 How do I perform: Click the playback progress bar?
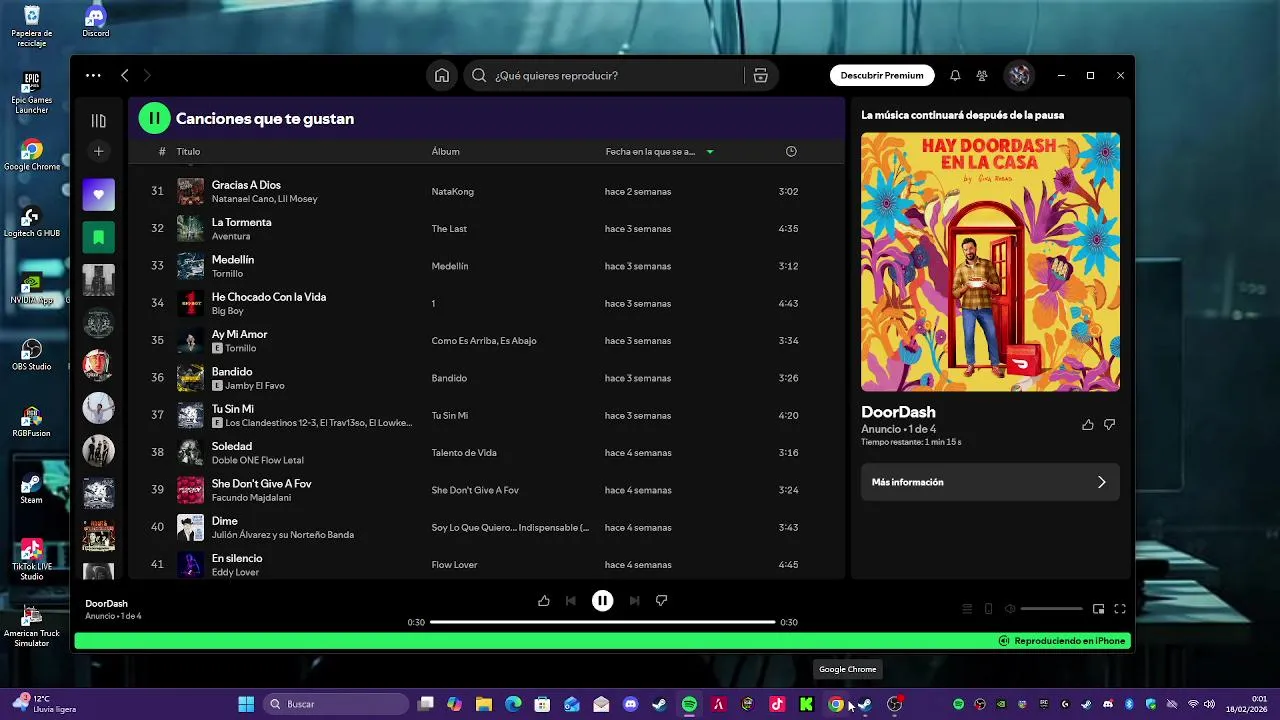click(602, 622)
